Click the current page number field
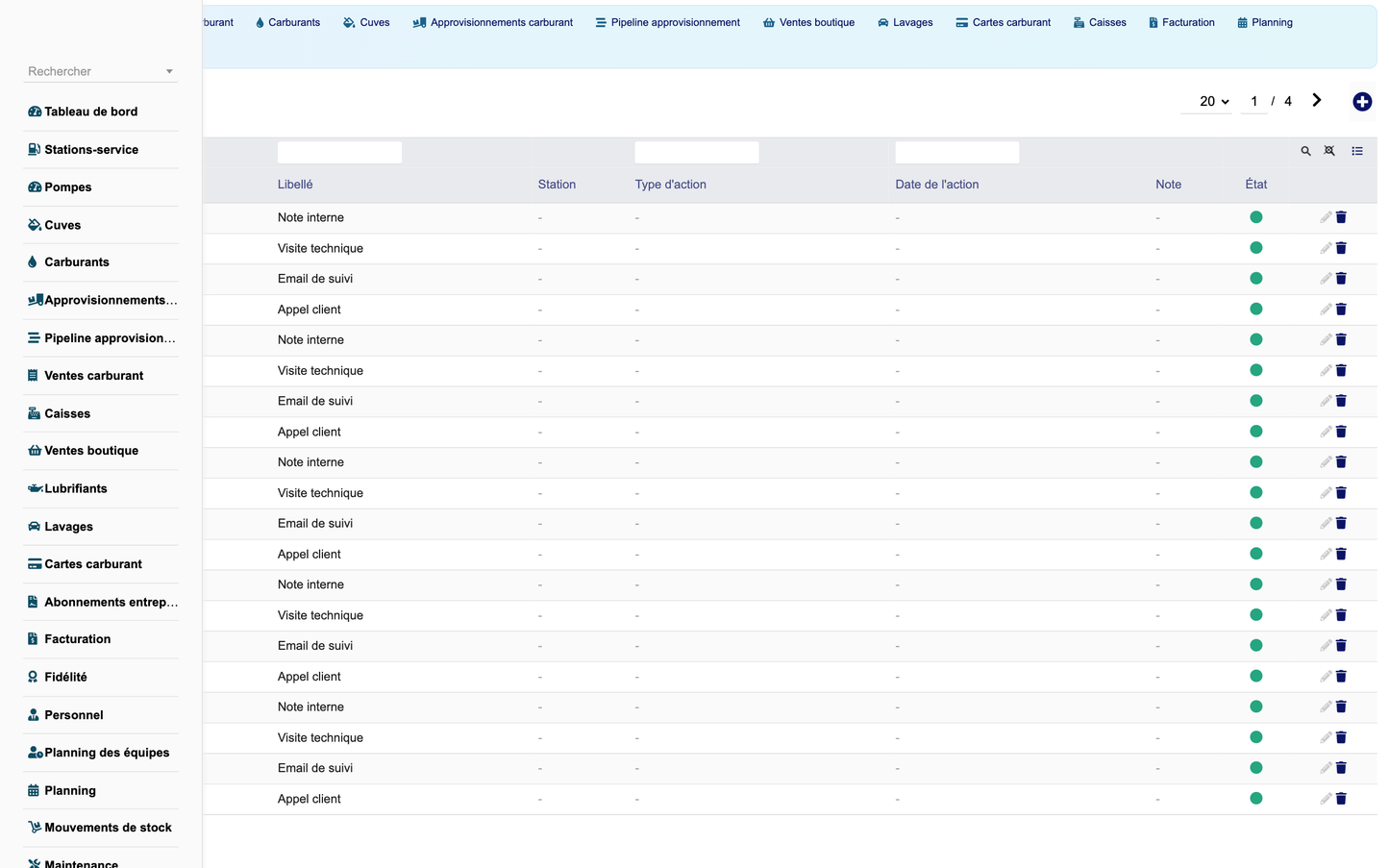Image resolution: width=1389 pixels, height=868 pixels. [1253, 101]
